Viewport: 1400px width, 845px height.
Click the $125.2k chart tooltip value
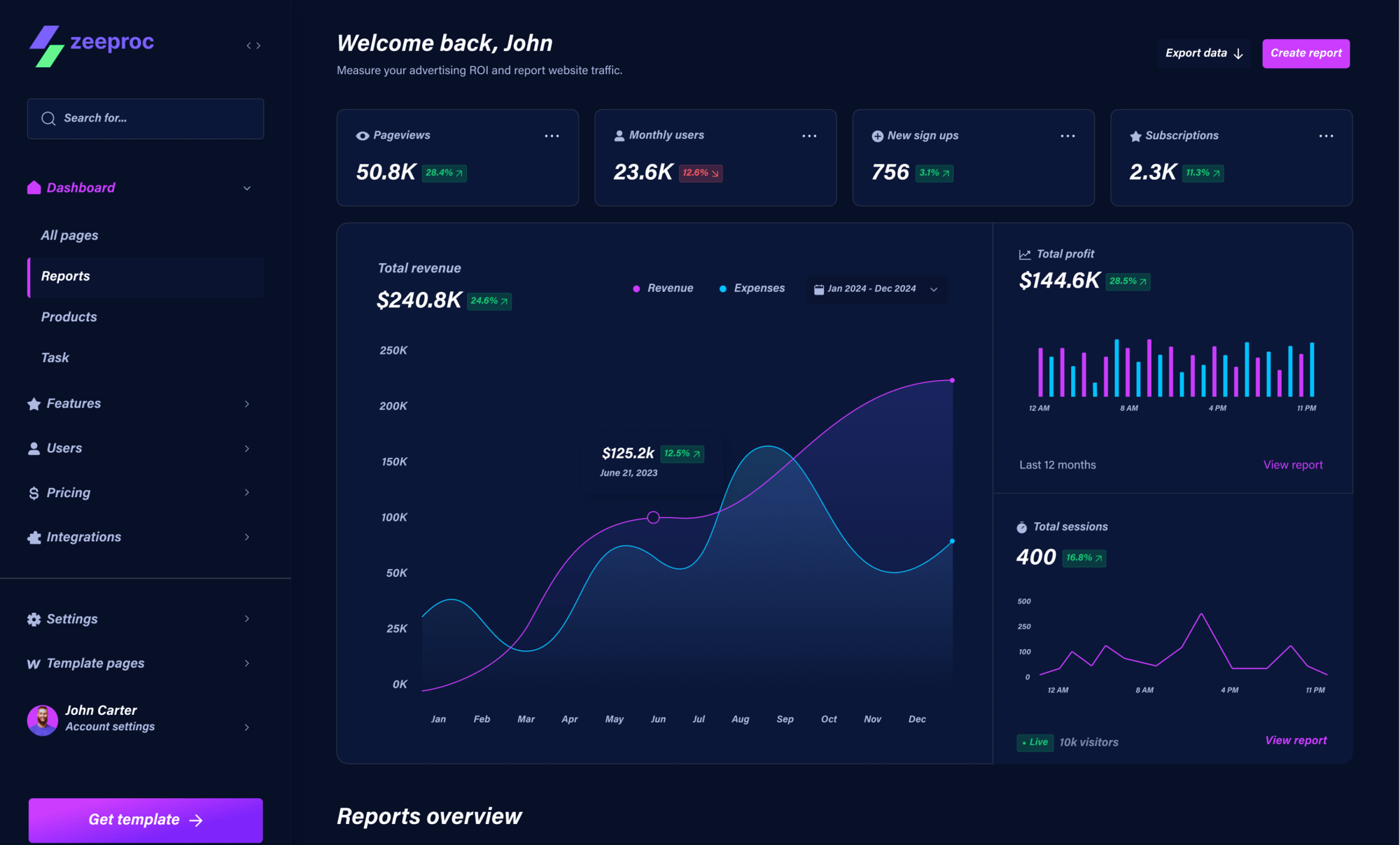pos(628,454)
